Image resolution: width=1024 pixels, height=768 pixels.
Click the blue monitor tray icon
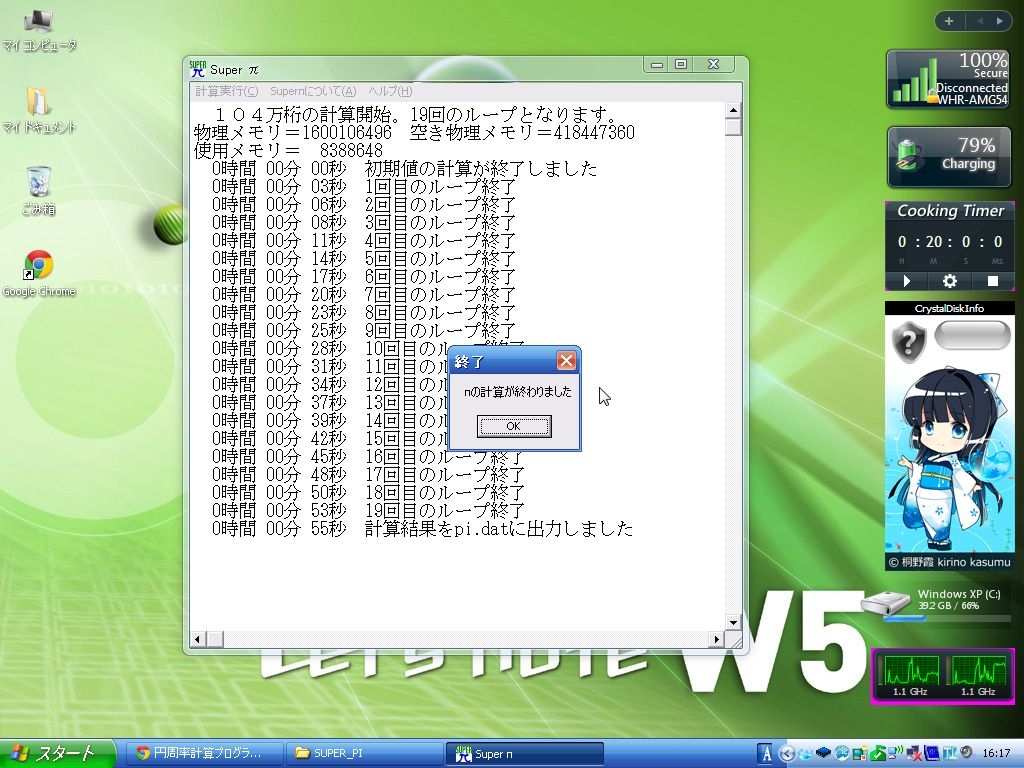pyautogui.click(x=932, y=754)
